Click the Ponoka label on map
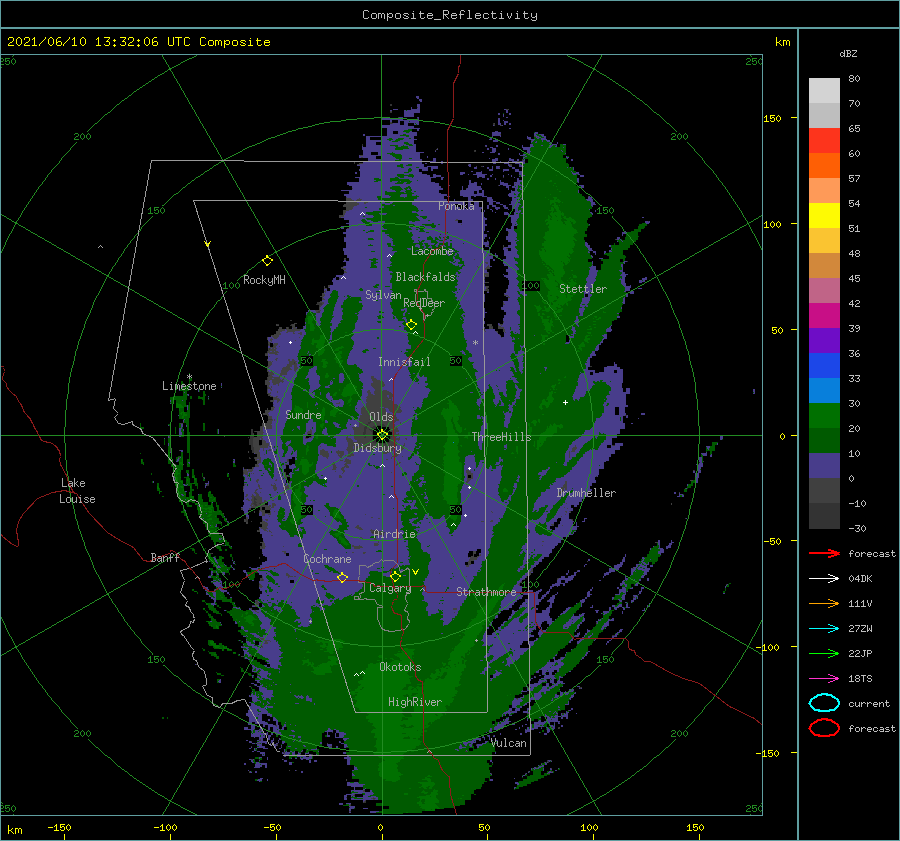 click(x=456, y=206)
